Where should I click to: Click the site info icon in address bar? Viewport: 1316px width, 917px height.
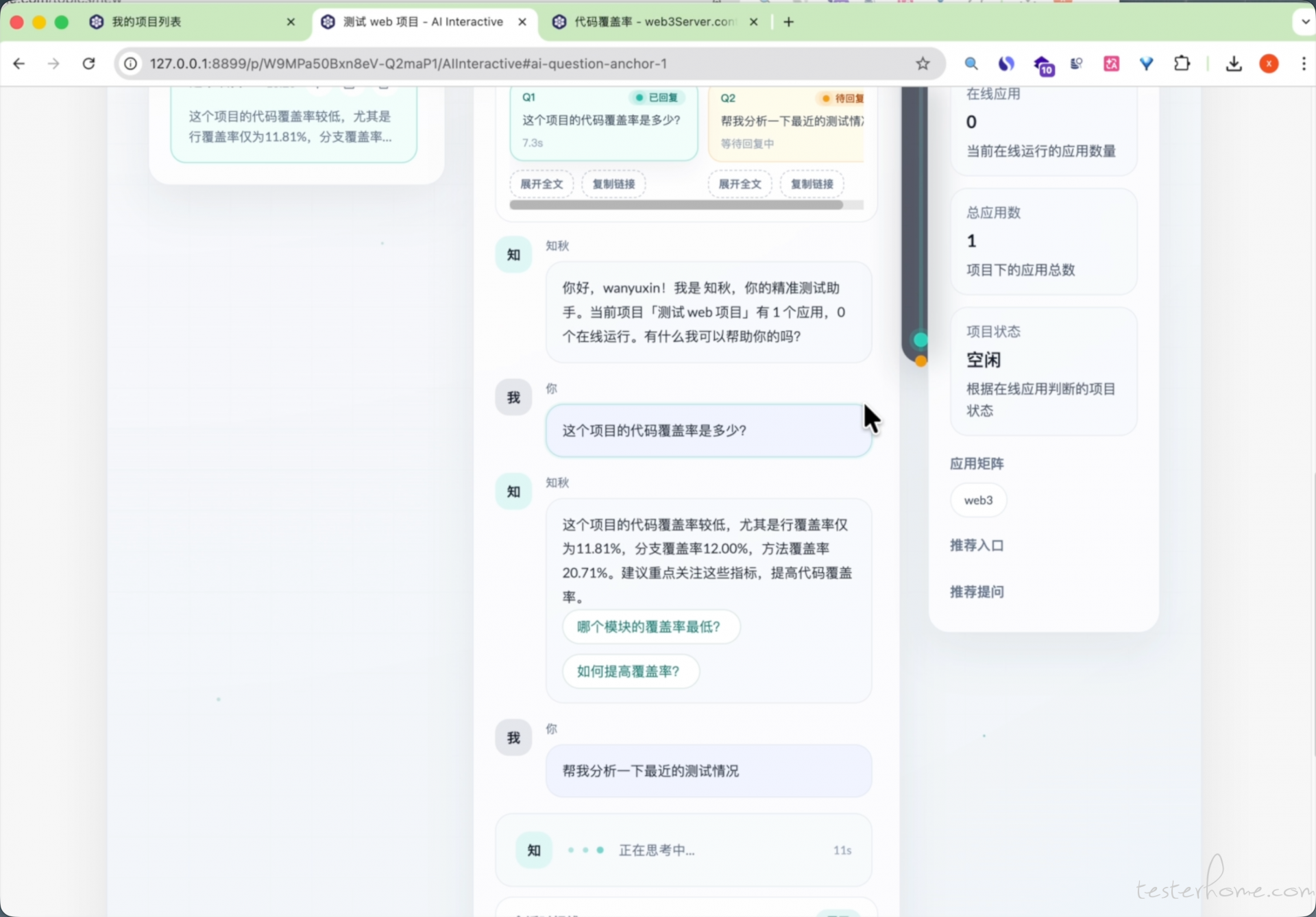click(x=130, y=64)
